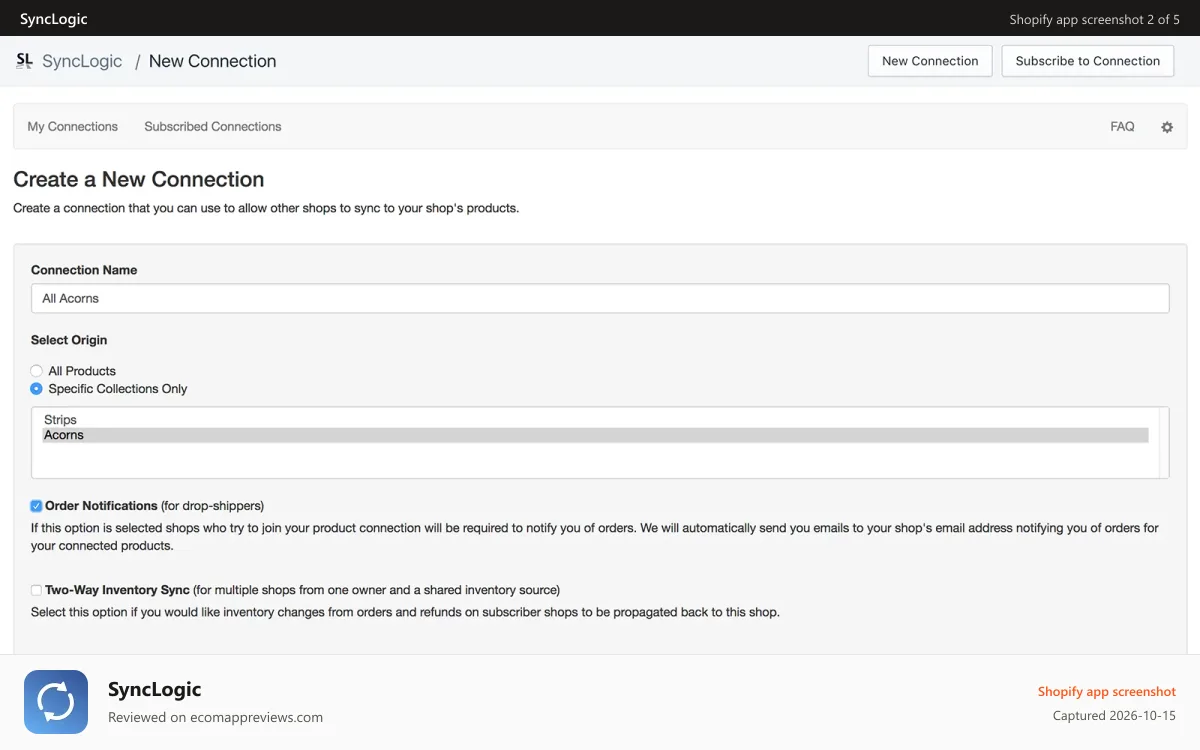Click the Subscribe to Connection button
1200x750 pixels.
point(1088,61)
